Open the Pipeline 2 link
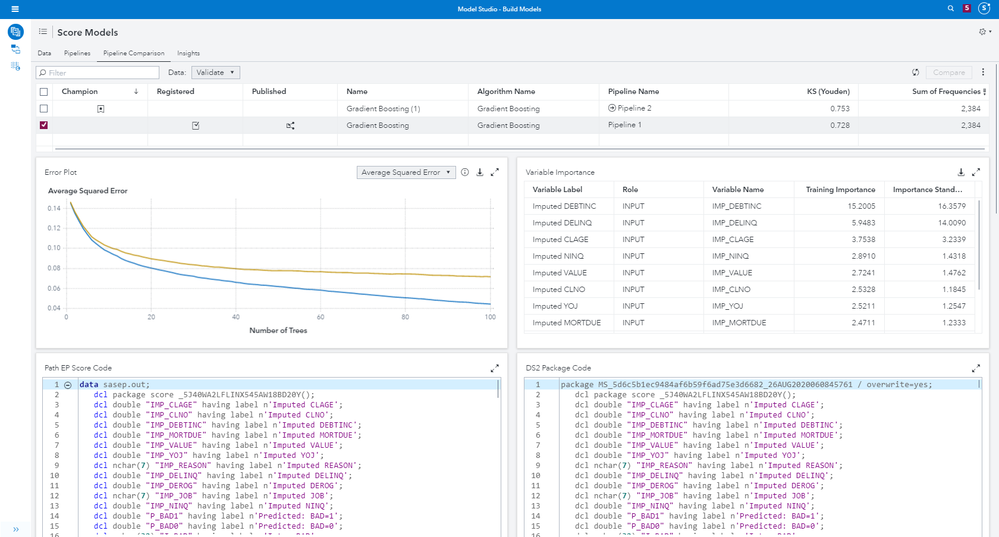This screenshot has width=999, height=537. (x=634, y=108)
